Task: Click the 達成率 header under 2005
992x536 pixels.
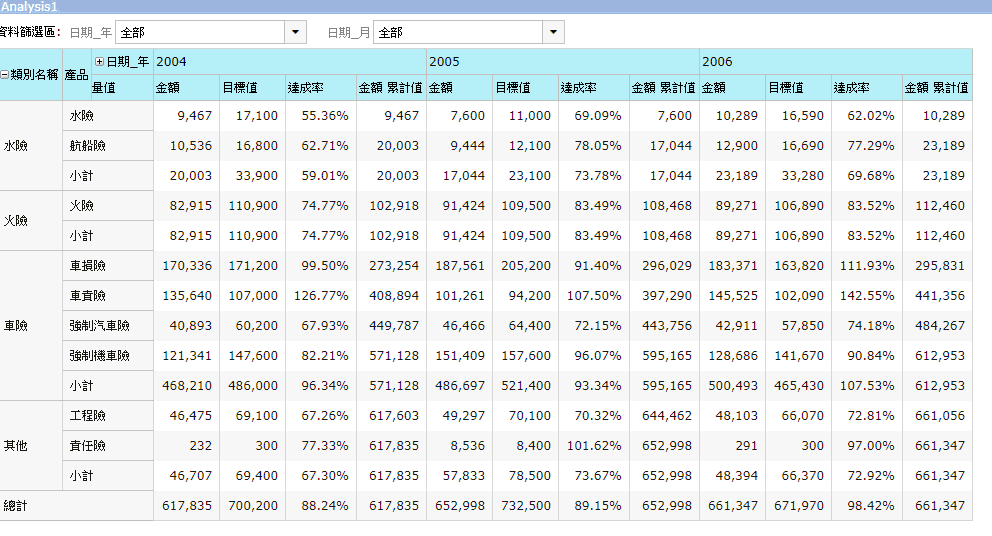Action: pyautogui.click(x=594, y=88)
